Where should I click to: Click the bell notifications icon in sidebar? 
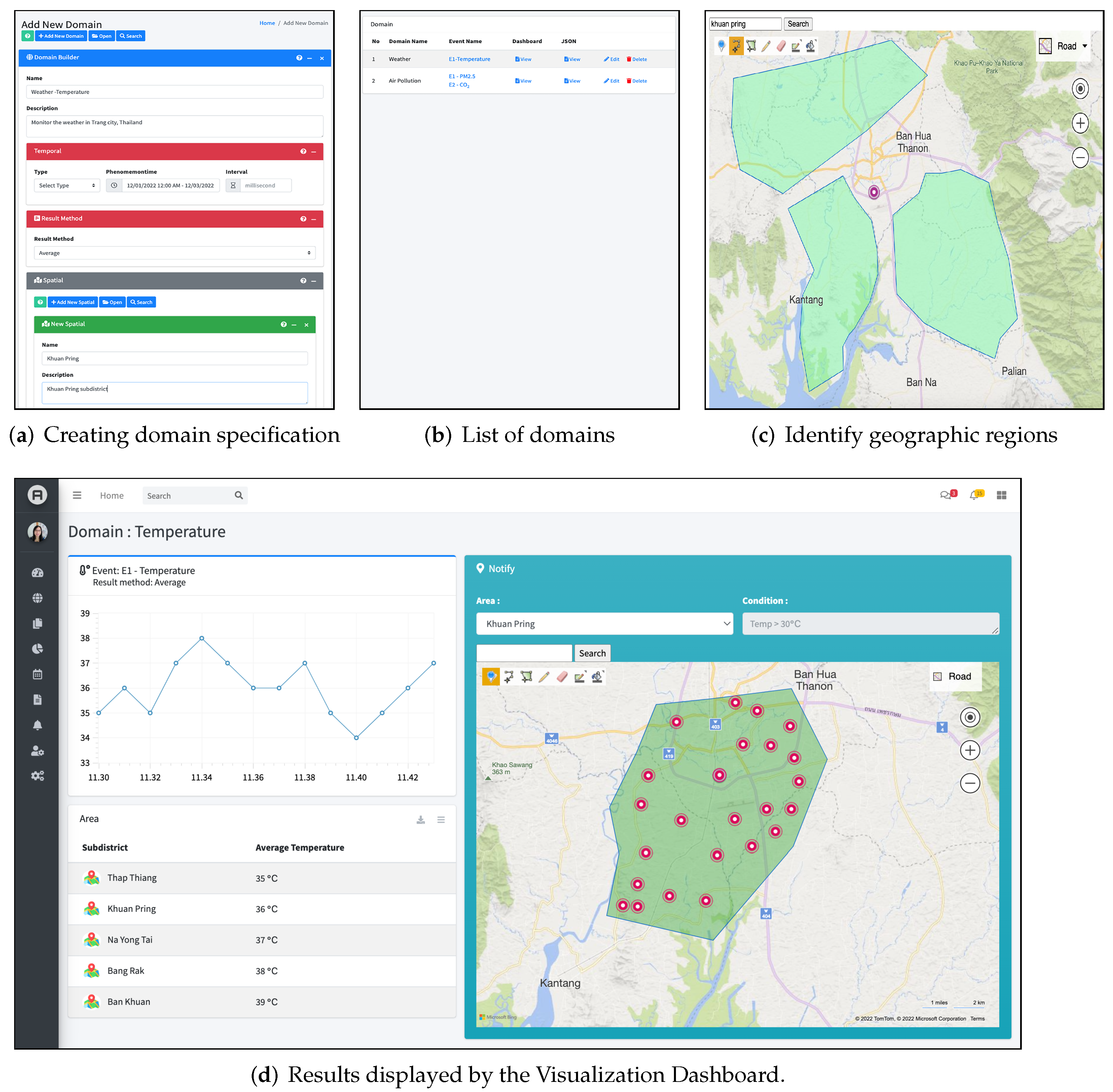tap(37, 725)
